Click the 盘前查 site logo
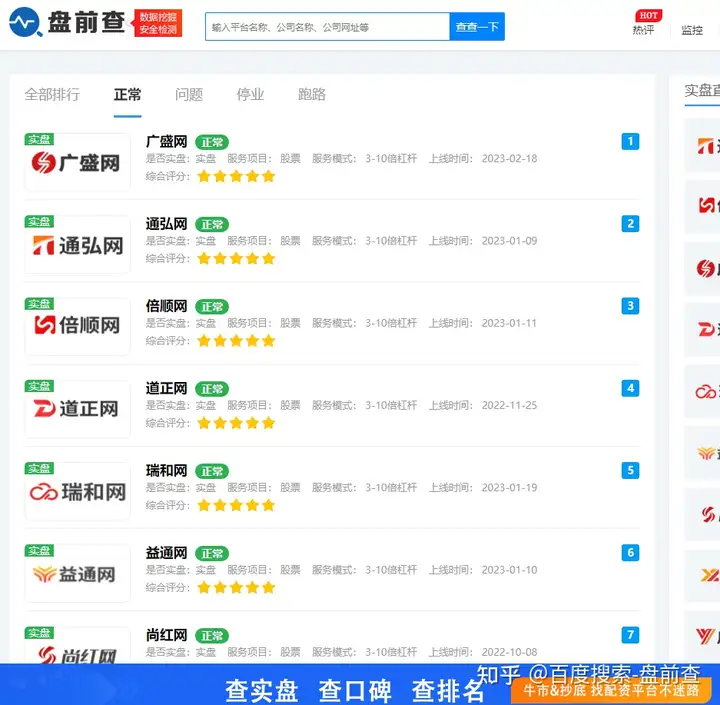 click(x=67, y=22)
